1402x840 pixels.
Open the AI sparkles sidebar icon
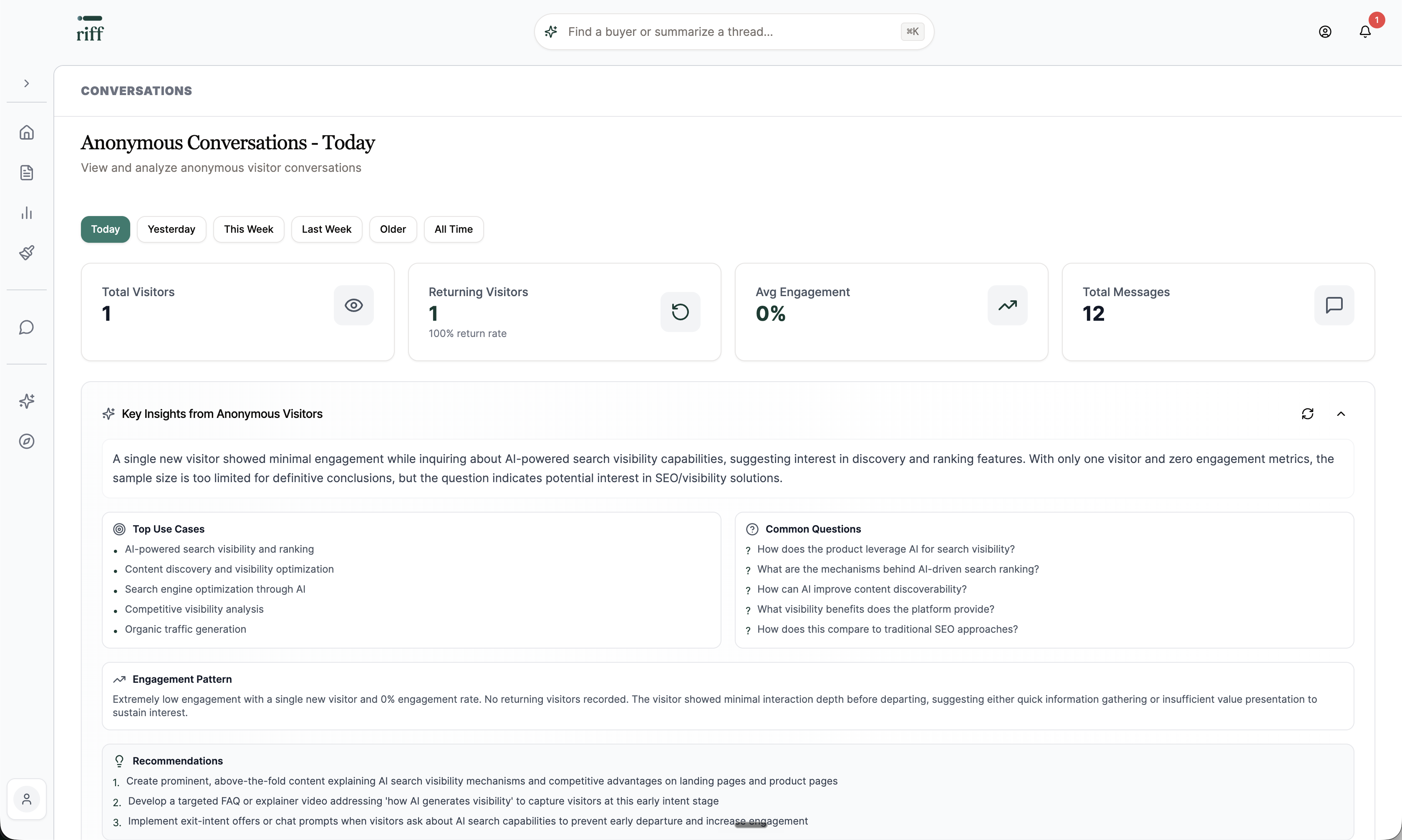[27, 401]
